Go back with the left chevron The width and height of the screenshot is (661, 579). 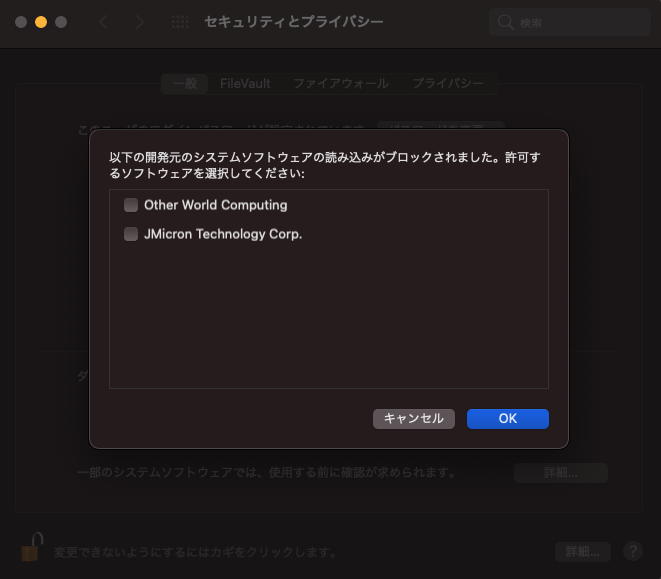coord(103,22)
